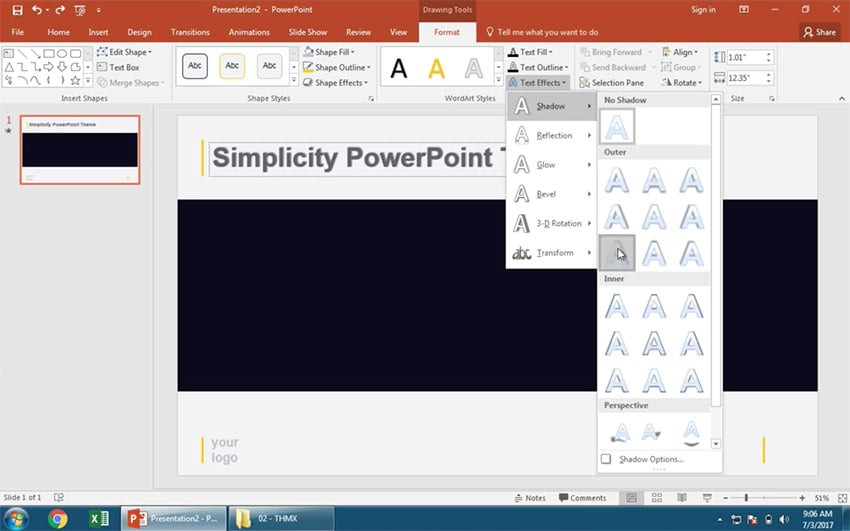850x531 pixels.
Task: Click the Save icon in title bar
Action: (17, 9)
